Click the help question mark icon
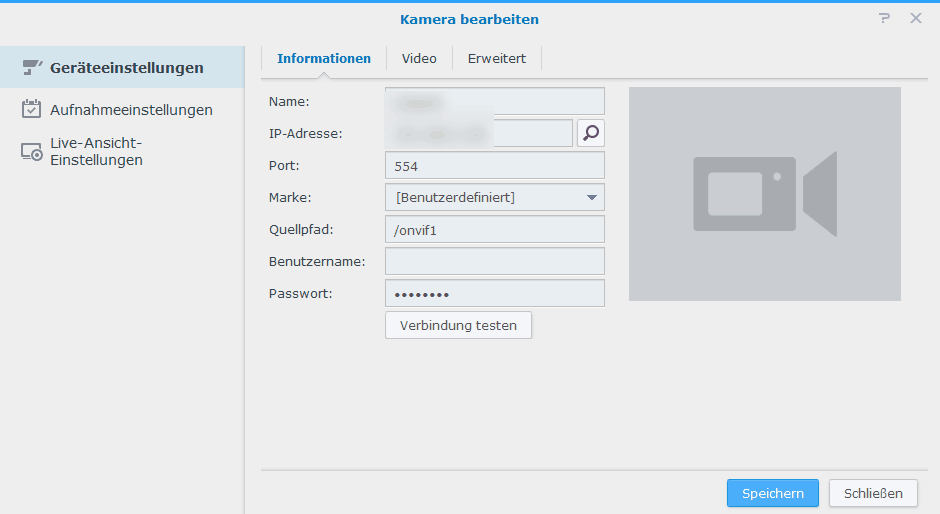 pyautogui.click(x=884, y=18)
